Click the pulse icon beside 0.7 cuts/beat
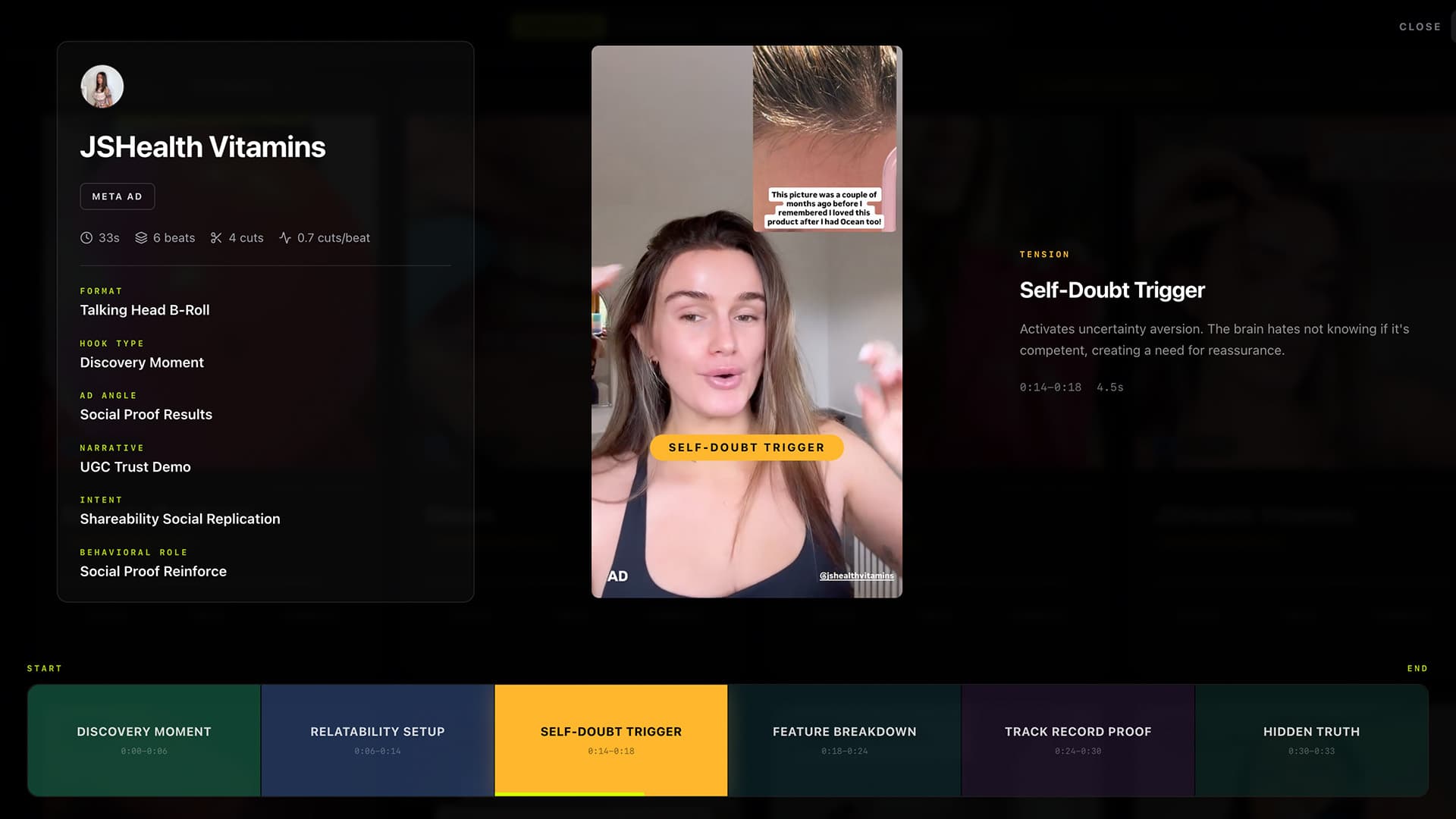Image resolution: width=1456 pixels, height=819 pixels. click(285, 238)
